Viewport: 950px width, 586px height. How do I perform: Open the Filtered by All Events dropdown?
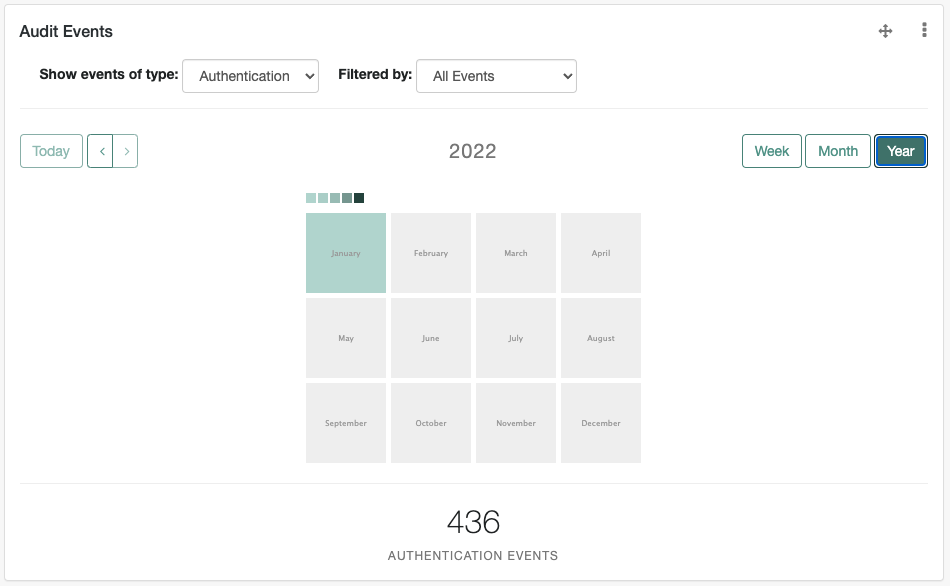point(496,76)
